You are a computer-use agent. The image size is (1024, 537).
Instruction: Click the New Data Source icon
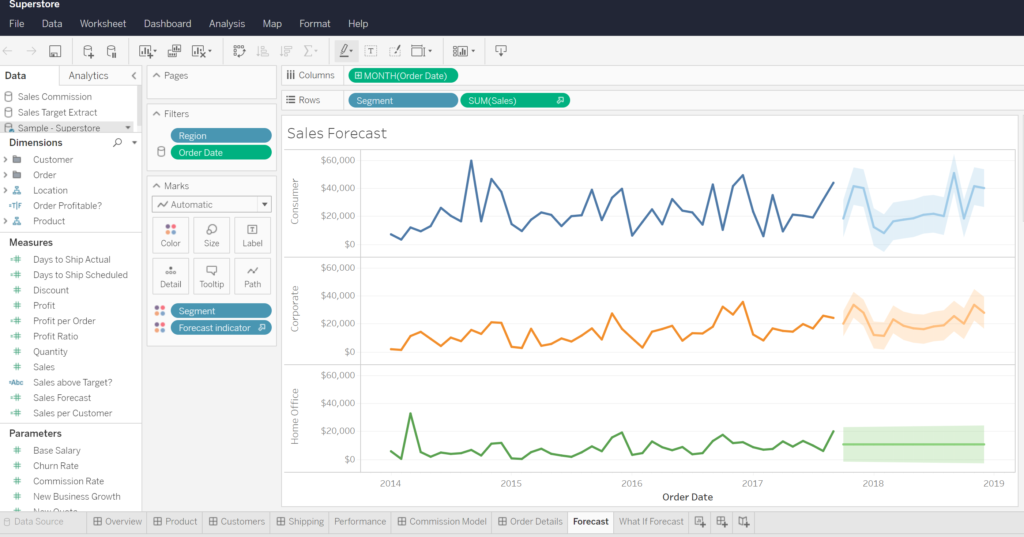pos(88,51)
